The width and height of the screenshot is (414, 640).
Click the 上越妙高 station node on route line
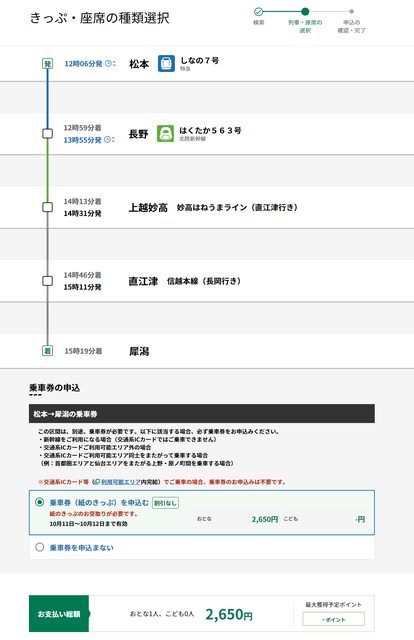click(x=47, y=207)
